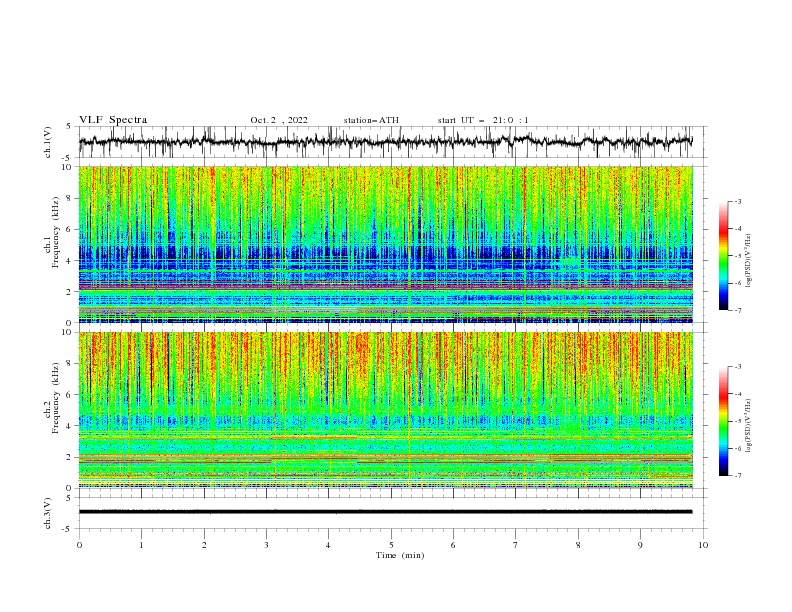Click the '-5' tick on ch.1 colorbar
The image size is (792, 612).
(738, 256)
